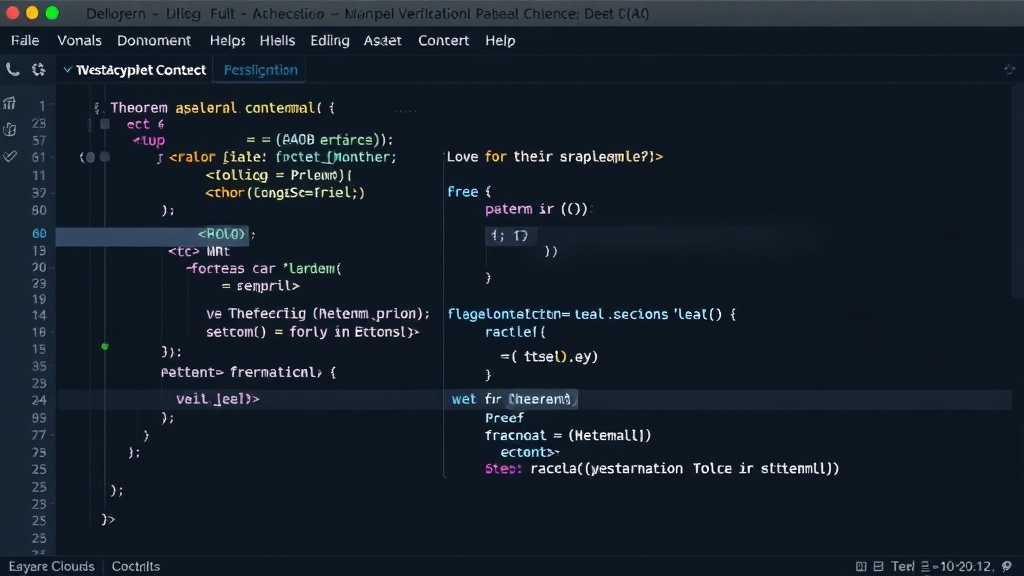Click the Terl status bar entry
This screenshot has height=576, width=1024.
click(903, 566)
